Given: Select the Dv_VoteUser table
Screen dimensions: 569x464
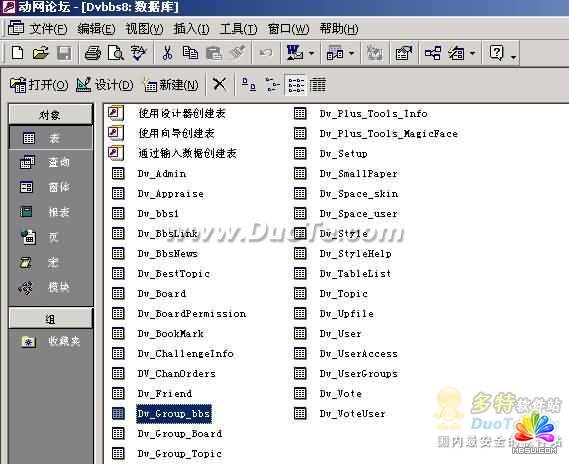Looking at the screenshot, I should click(x=352, y=414).
